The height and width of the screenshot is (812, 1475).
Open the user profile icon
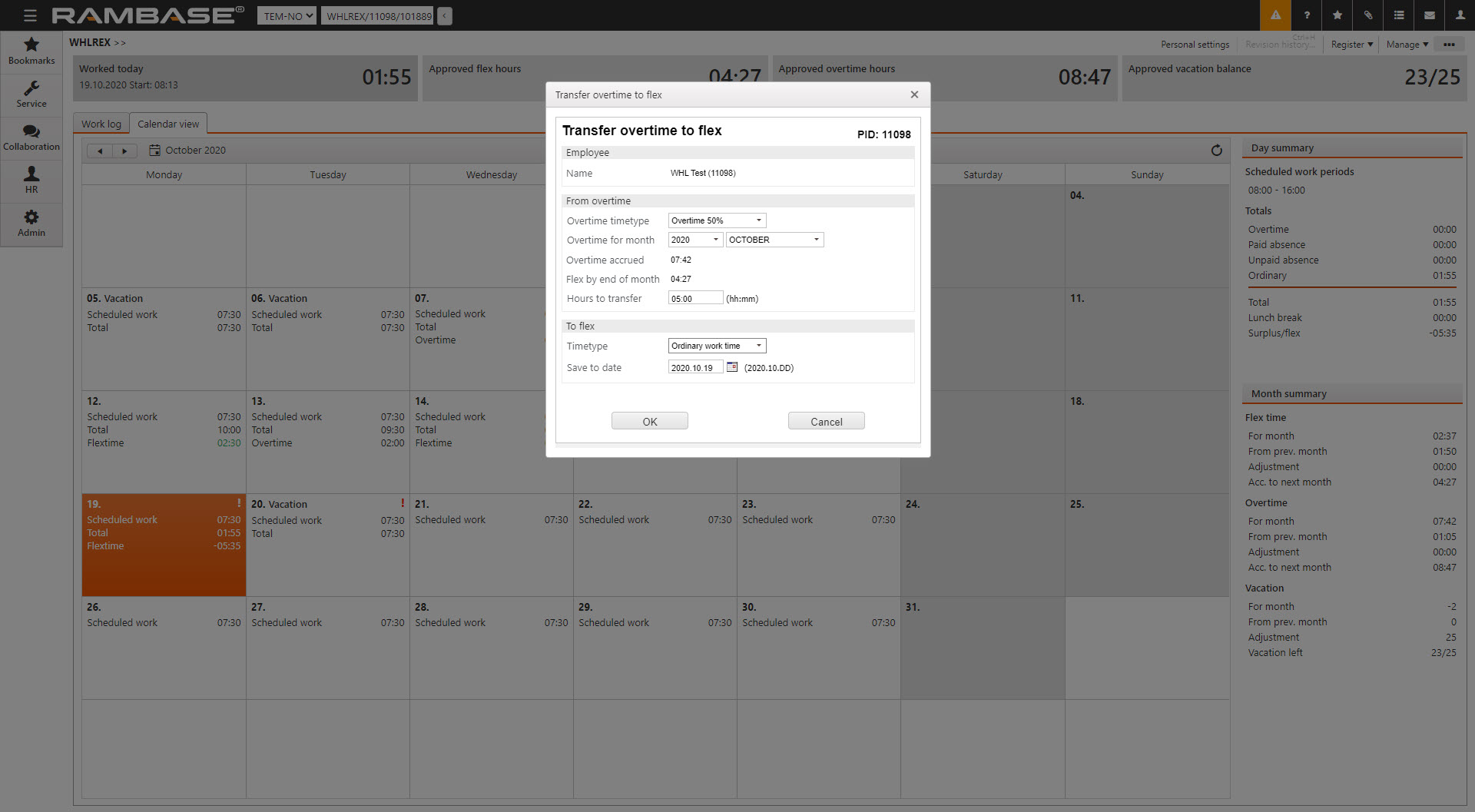coord(1460,15)
